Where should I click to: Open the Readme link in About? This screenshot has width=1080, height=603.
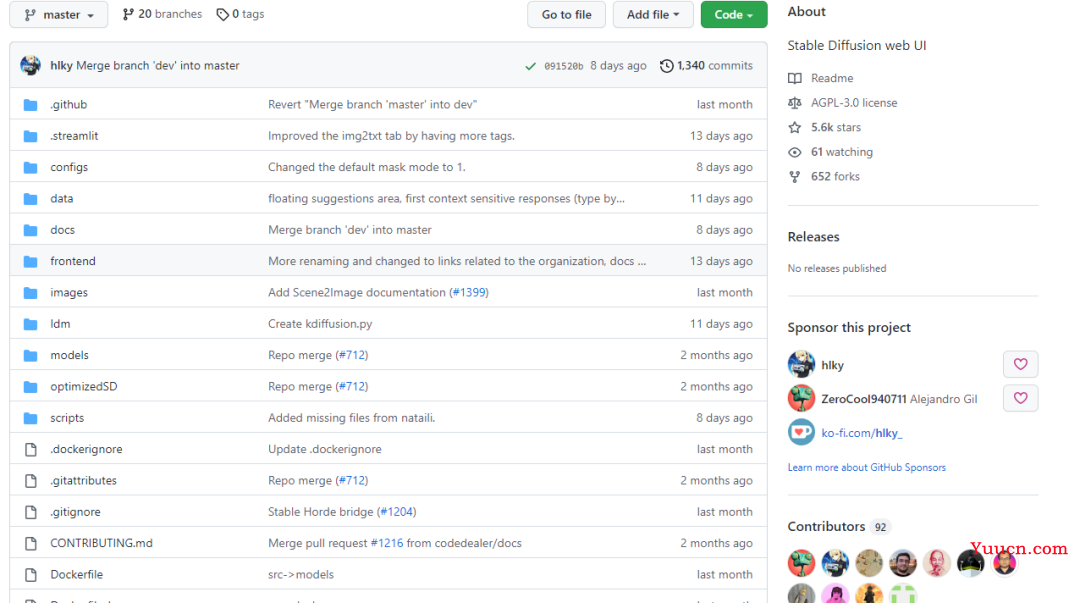821,78
